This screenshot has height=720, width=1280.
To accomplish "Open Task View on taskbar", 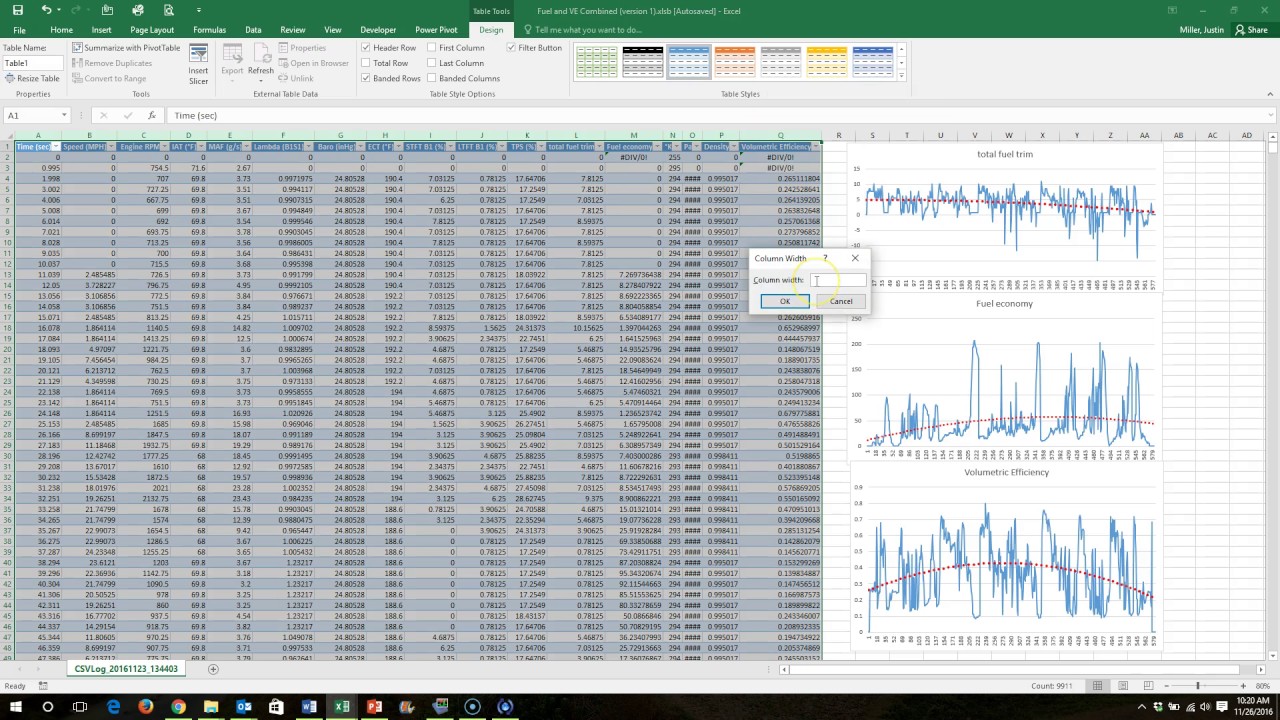I will coord(80,707).
